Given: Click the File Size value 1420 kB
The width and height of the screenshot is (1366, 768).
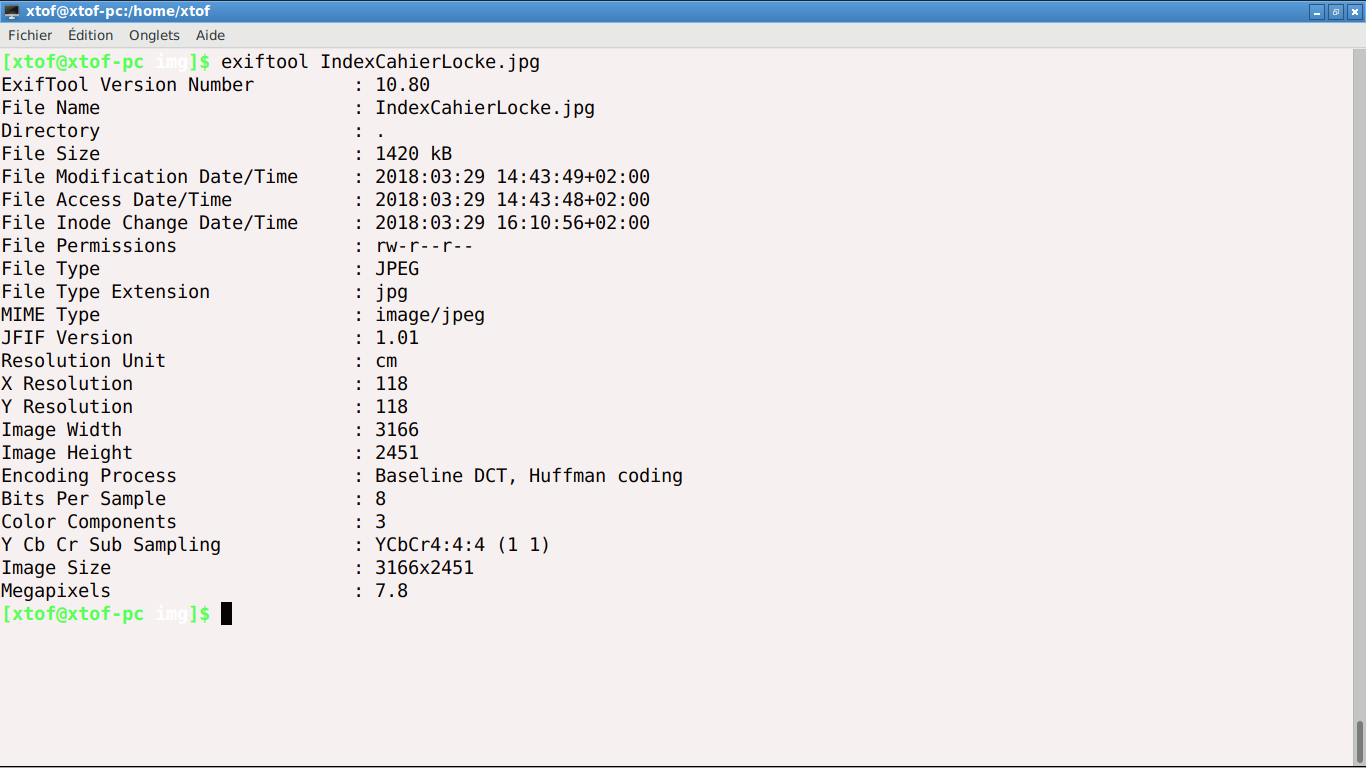Looking at the screenshot, I should (413, 154).
